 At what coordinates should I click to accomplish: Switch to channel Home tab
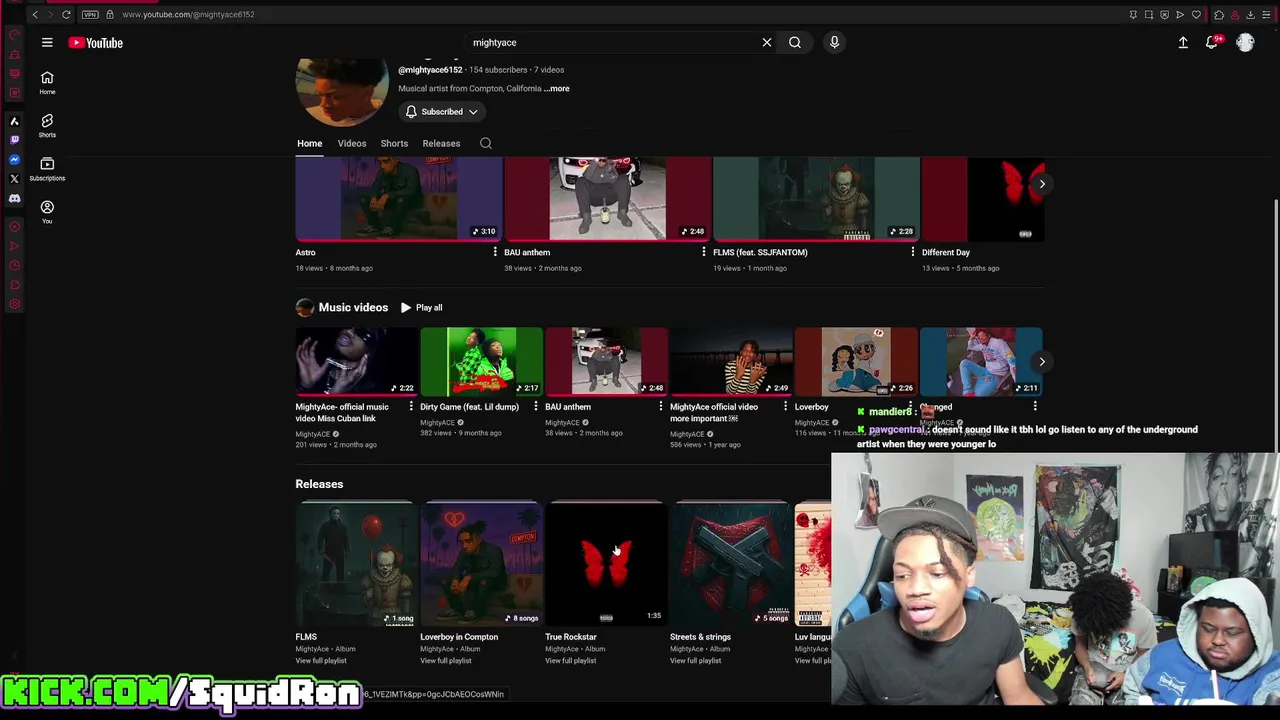coord(309,143)
